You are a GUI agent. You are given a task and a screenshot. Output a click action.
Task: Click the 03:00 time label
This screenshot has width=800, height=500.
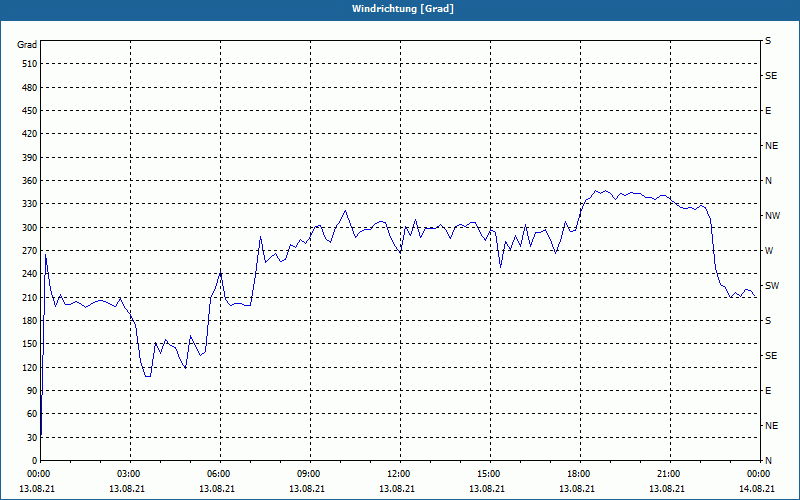click(131, 474)
